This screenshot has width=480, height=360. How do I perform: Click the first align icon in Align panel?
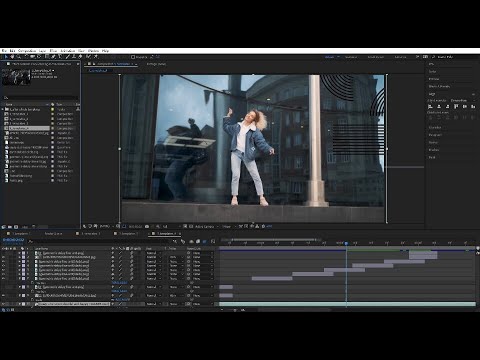pyautogui.click(x=430, y=107)
